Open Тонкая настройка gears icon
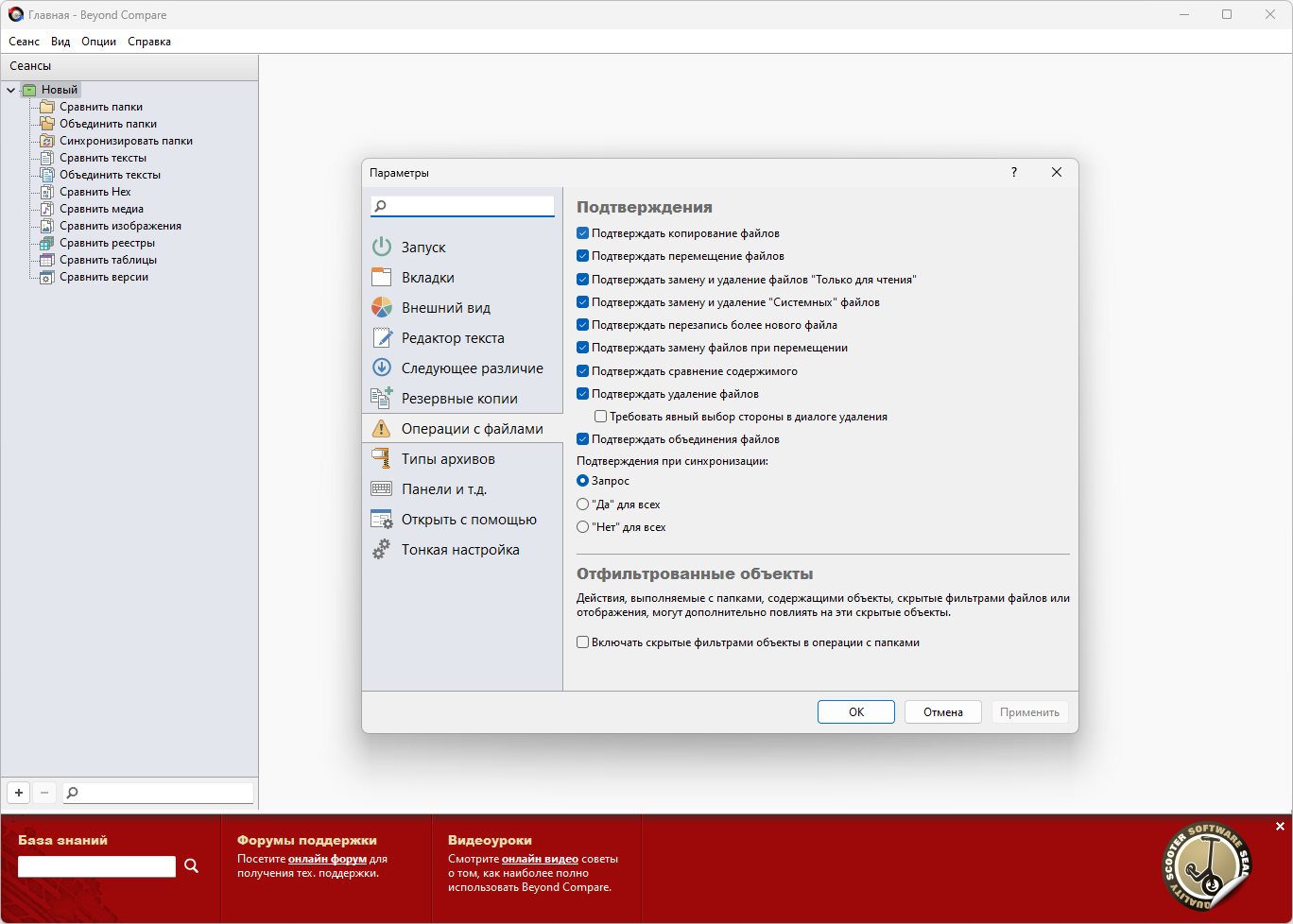The height and width of the screenshot is (924, 1293). [x=382, y=549]
